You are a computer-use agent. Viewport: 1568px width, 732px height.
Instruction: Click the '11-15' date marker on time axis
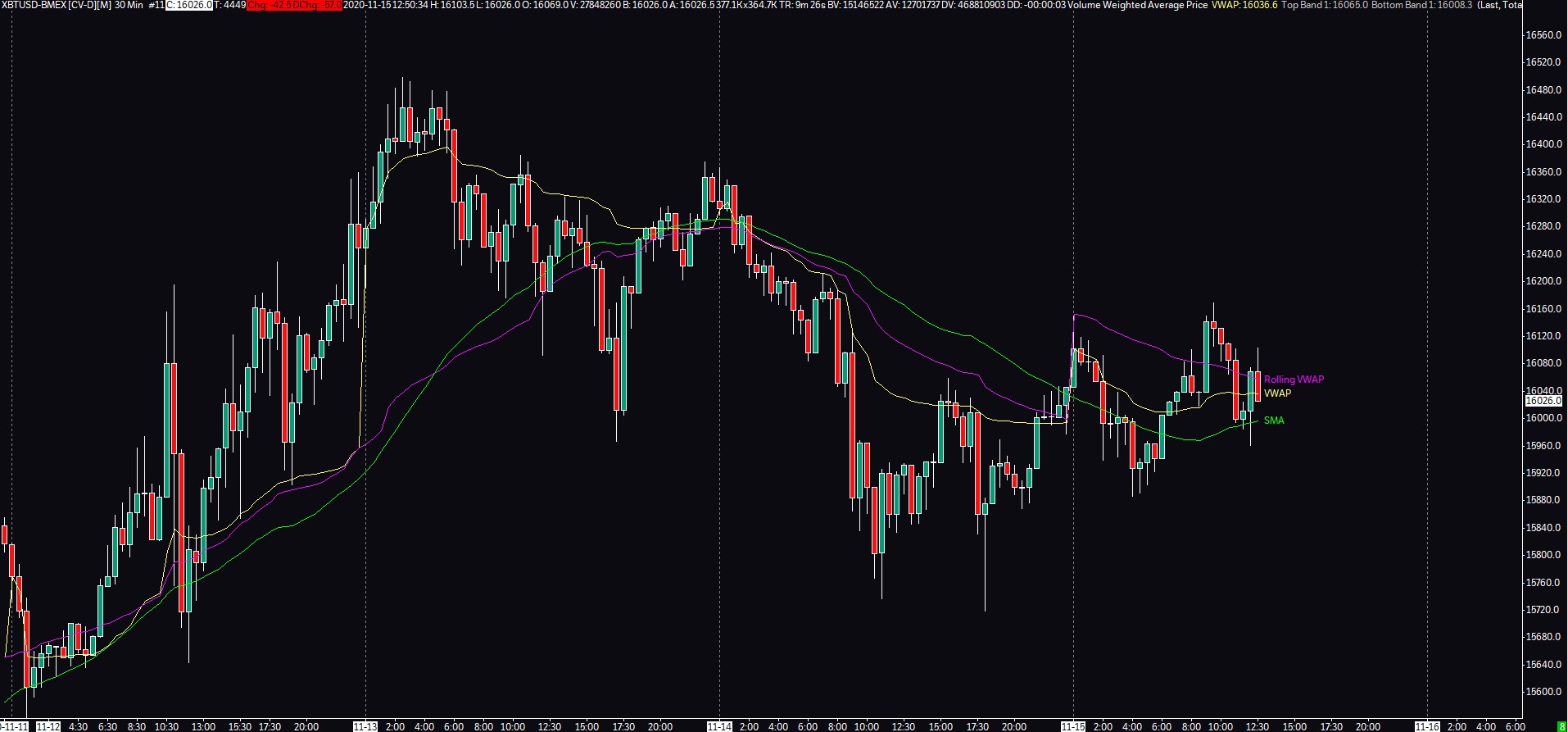(1073, 726)
